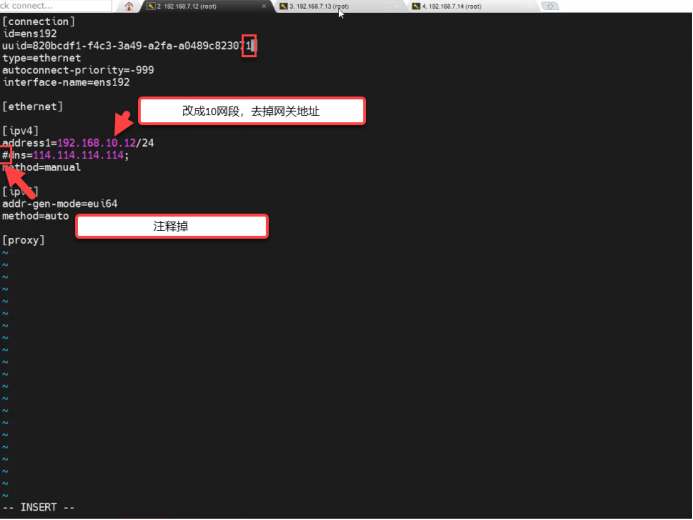The width and height of the screenshot is (693, 520).
Task: Place cursor on the [connection] section header
Action: coord(38,21)
